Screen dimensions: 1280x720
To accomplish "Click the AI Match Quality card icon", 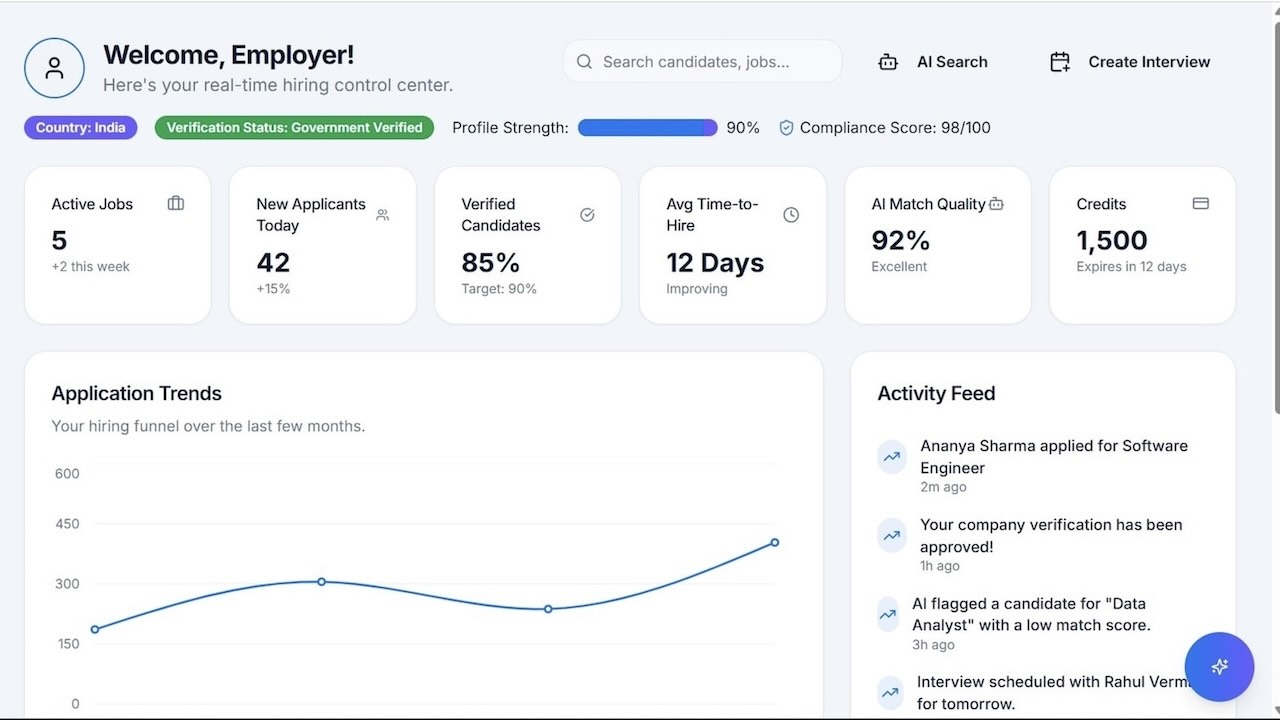I will coord(996,202).
